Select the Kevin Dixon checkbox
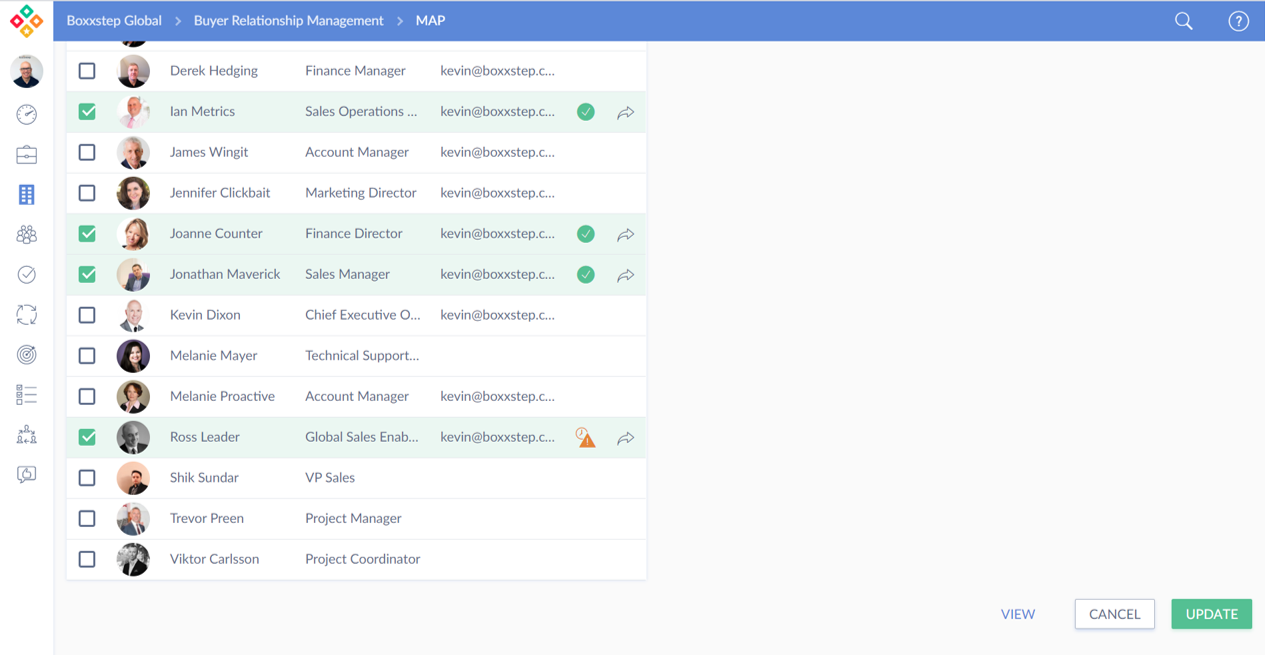Screen dimensions: 1265x655 [88, 315]
